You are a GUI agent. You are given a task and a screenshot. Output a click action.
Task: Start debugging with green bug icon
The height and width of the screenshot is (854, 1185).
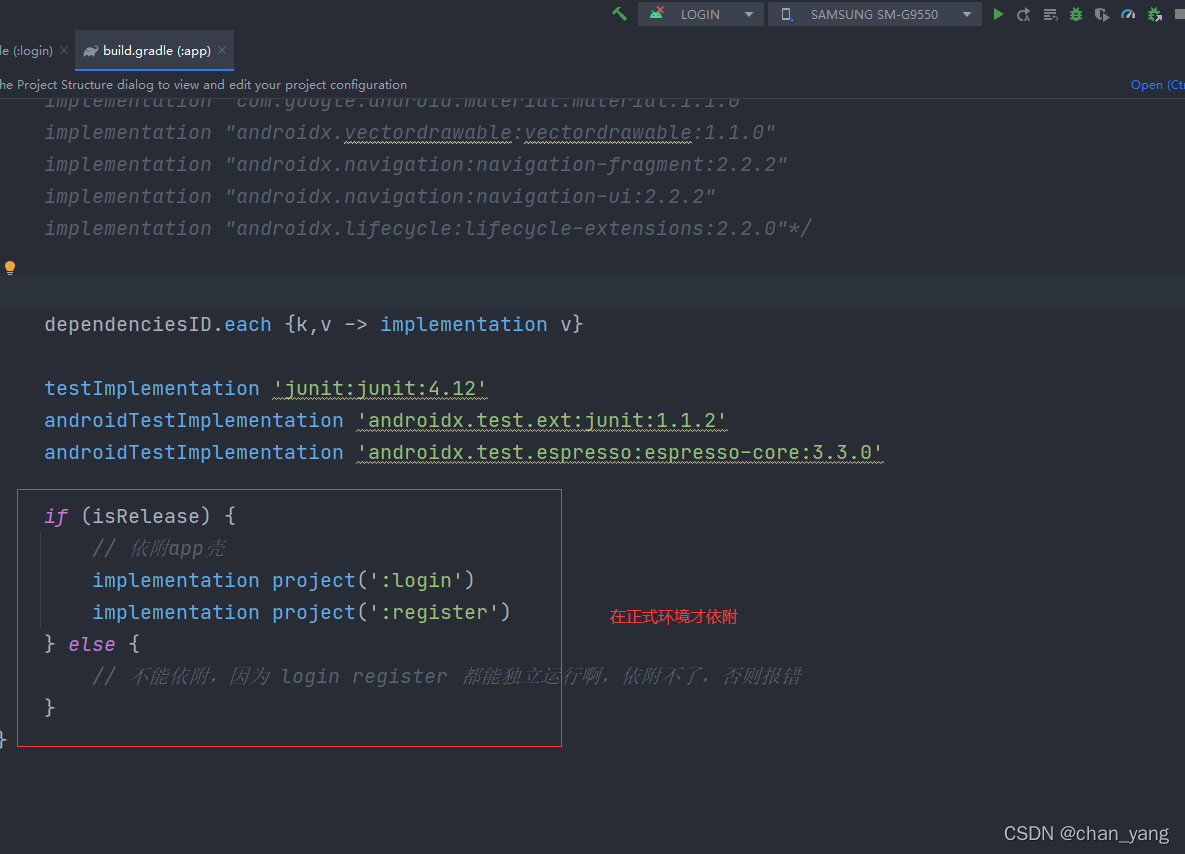(x=1076, y=14)
